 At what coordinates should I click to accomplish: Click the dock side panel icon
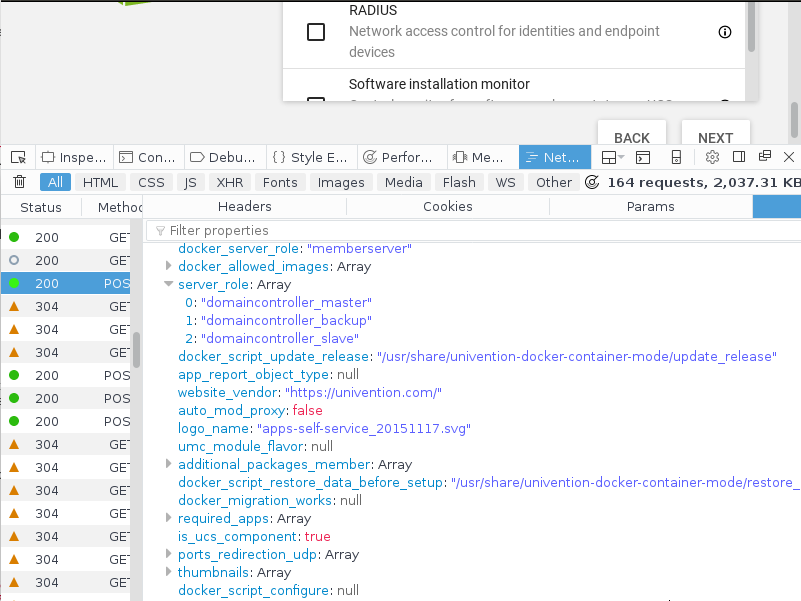coord(739,157)
